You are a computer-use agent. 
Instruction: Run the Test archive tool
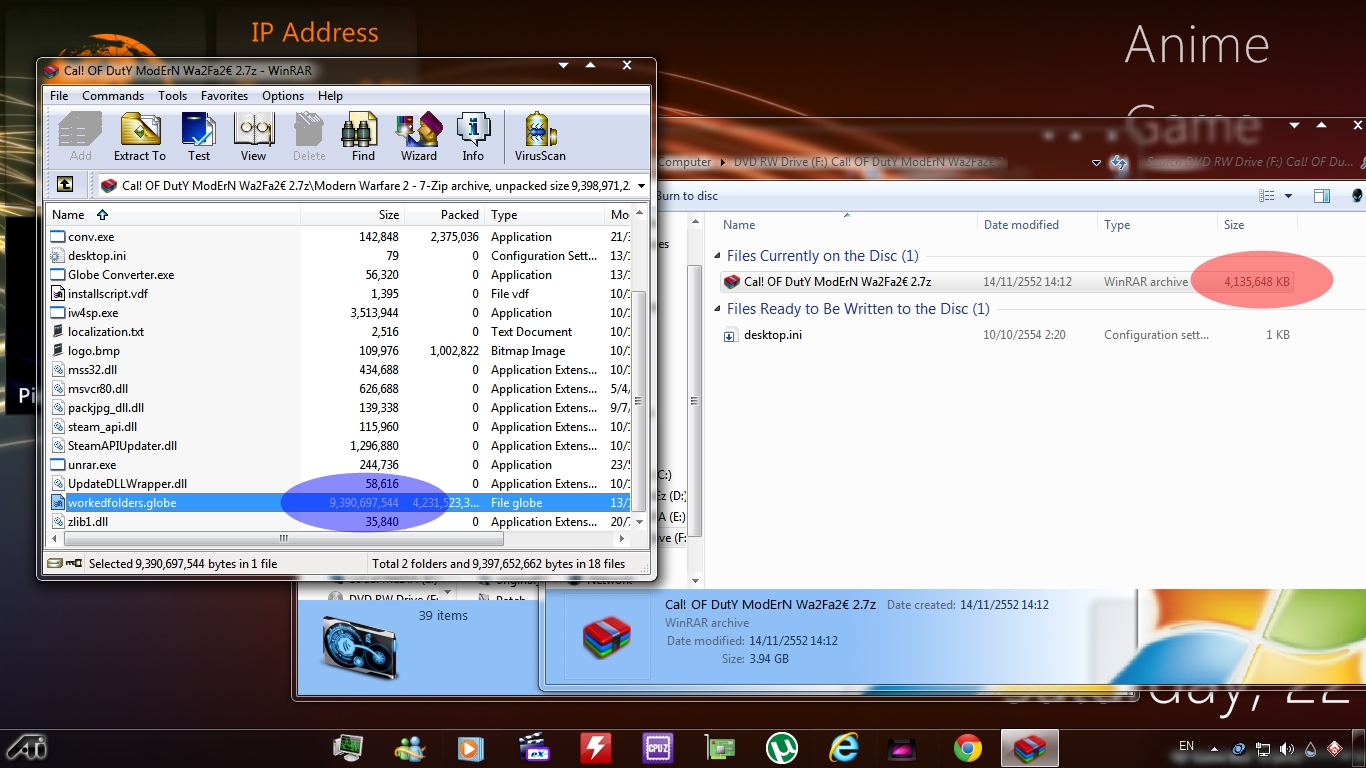pos(199,137)
